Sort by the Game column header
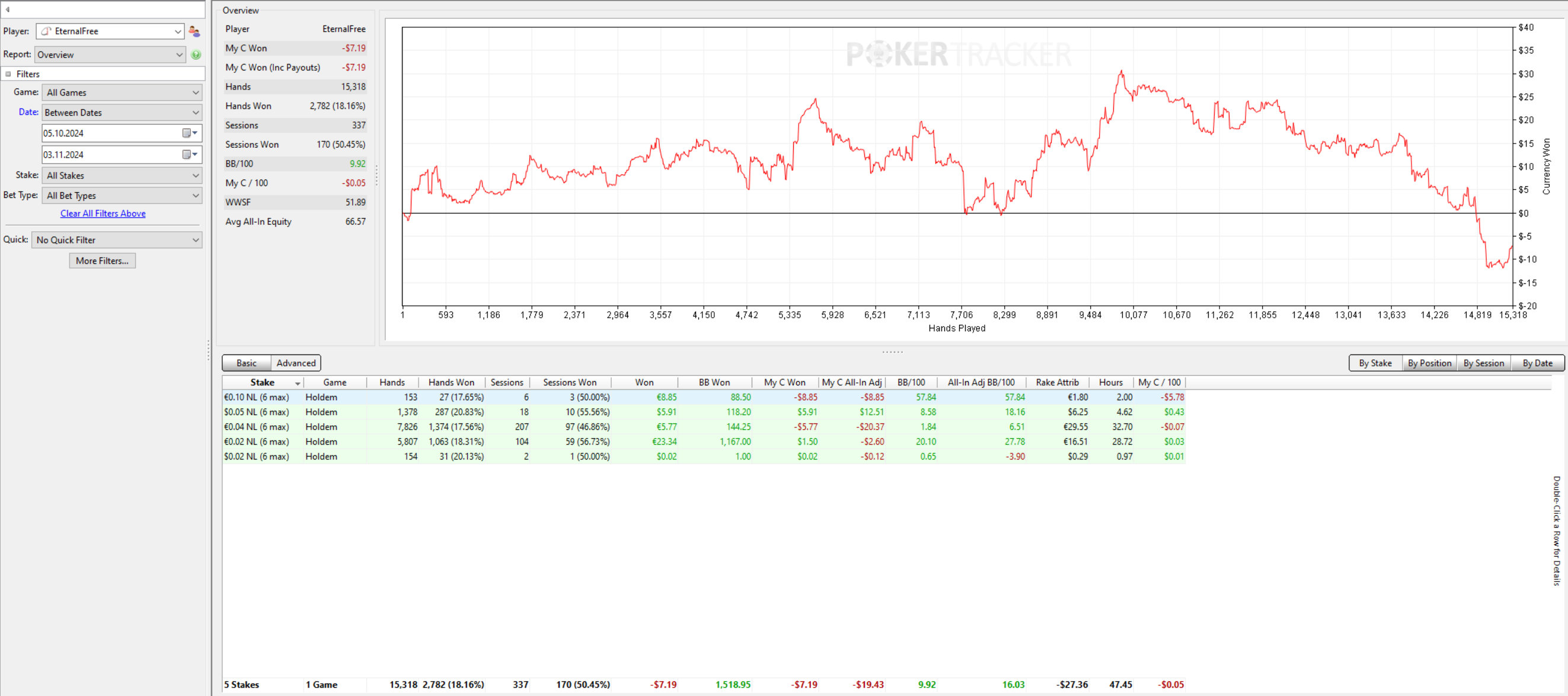Screen dimensions: 1568x696 point(335,382)
